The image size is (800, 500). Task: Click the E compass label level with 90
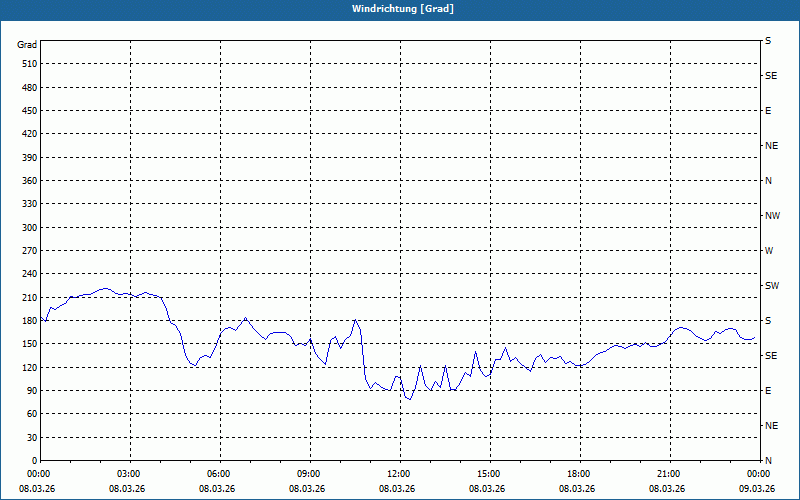click(768, 391)
